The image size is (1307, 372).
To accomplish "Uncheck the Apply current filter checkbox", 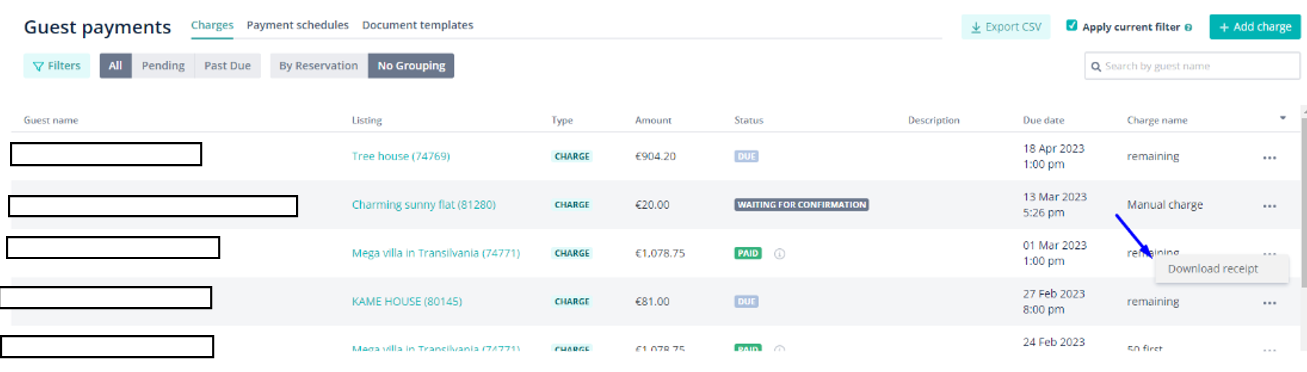I will (1072, 26).
